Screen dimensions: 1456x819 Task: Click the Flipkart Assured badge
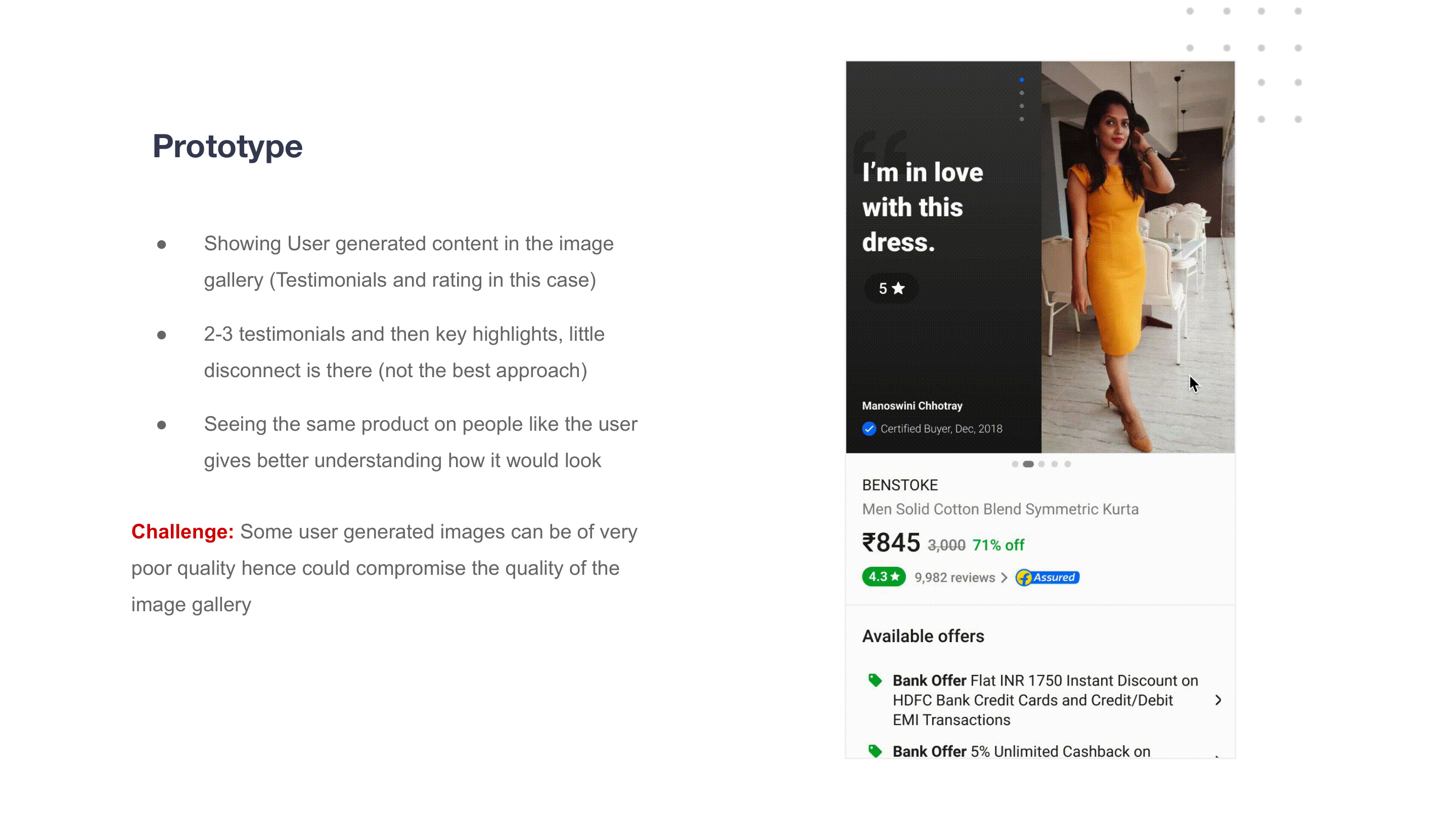pyautogui.click(x=1048, y=577)
